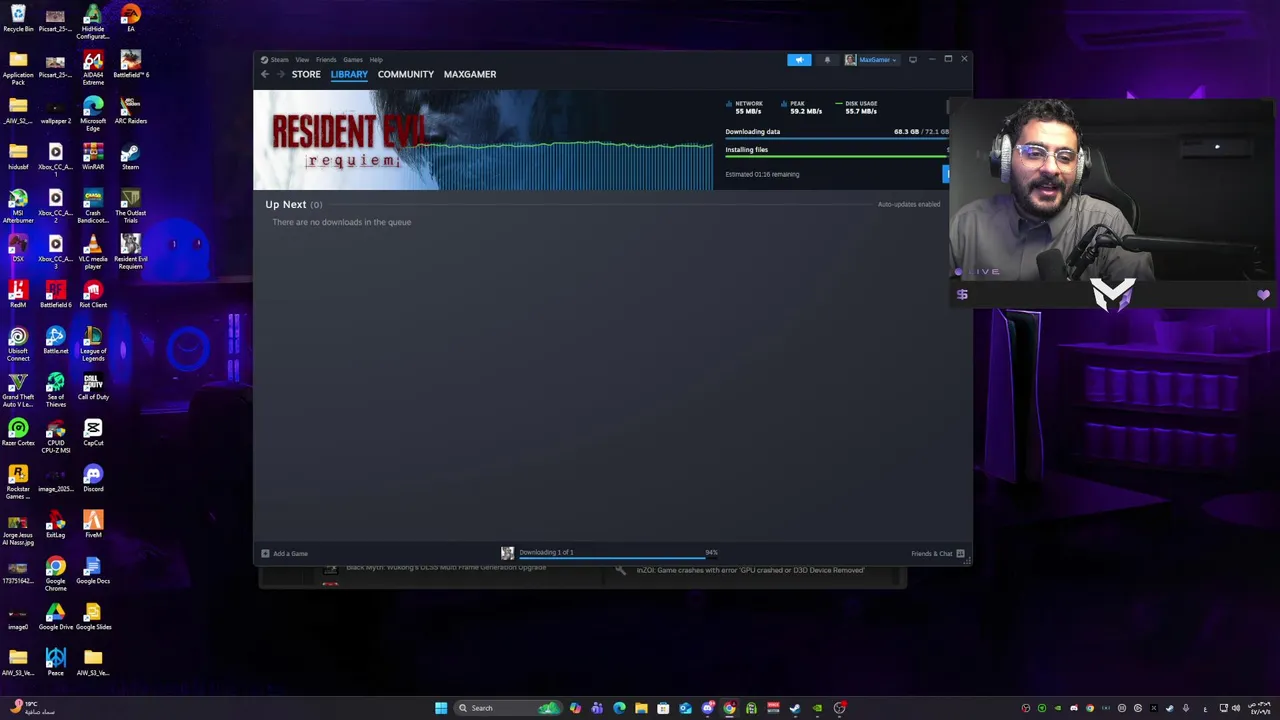
Task: Click the taskbar microphone tray icon
Action: (x=1186, y=708)
